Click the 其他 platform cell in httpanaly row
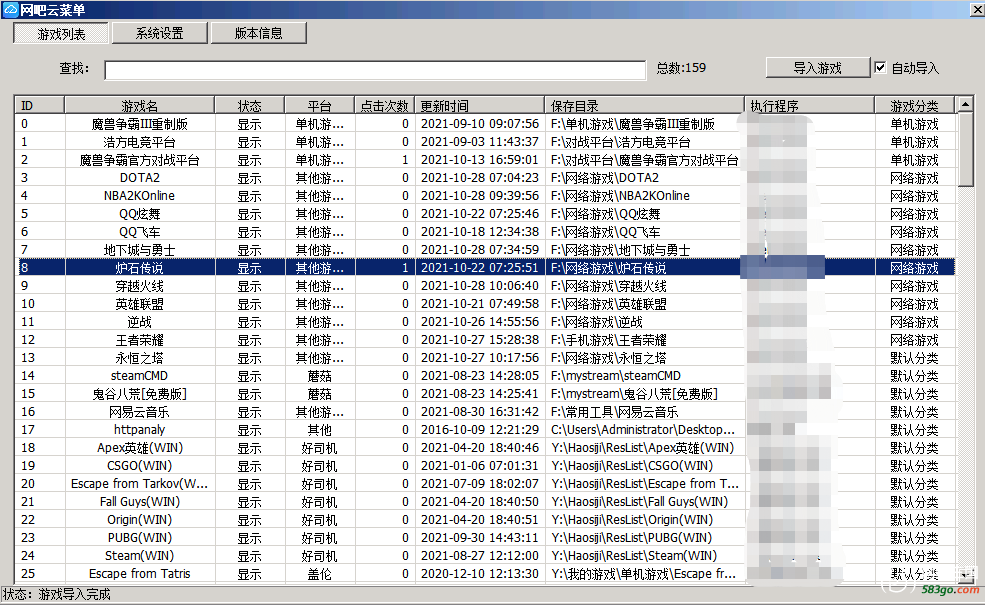The height and width of the screenshot is (605, 985). pyautogui.click(x=320, y=430)
